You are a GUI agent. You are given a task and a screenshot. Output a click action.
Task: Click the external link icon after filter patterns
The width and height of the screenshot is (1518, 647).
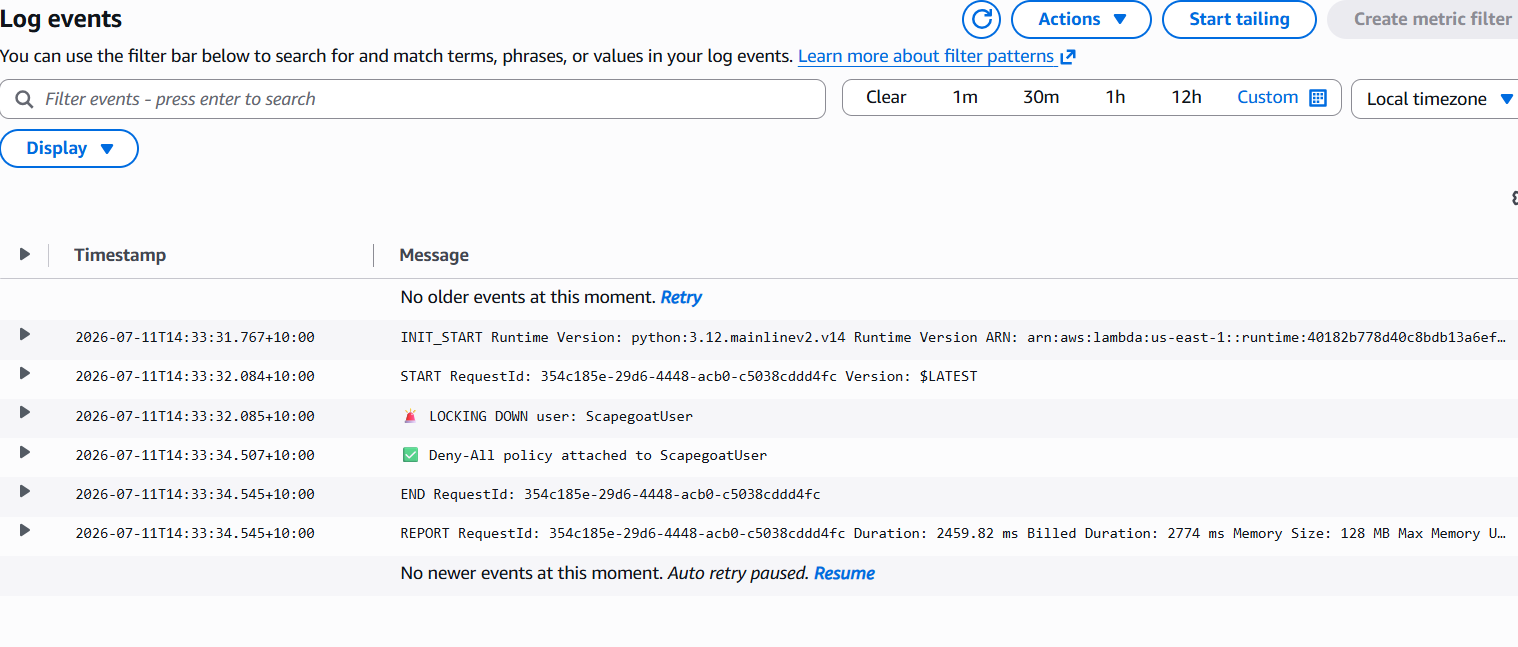click(1068, 57)
